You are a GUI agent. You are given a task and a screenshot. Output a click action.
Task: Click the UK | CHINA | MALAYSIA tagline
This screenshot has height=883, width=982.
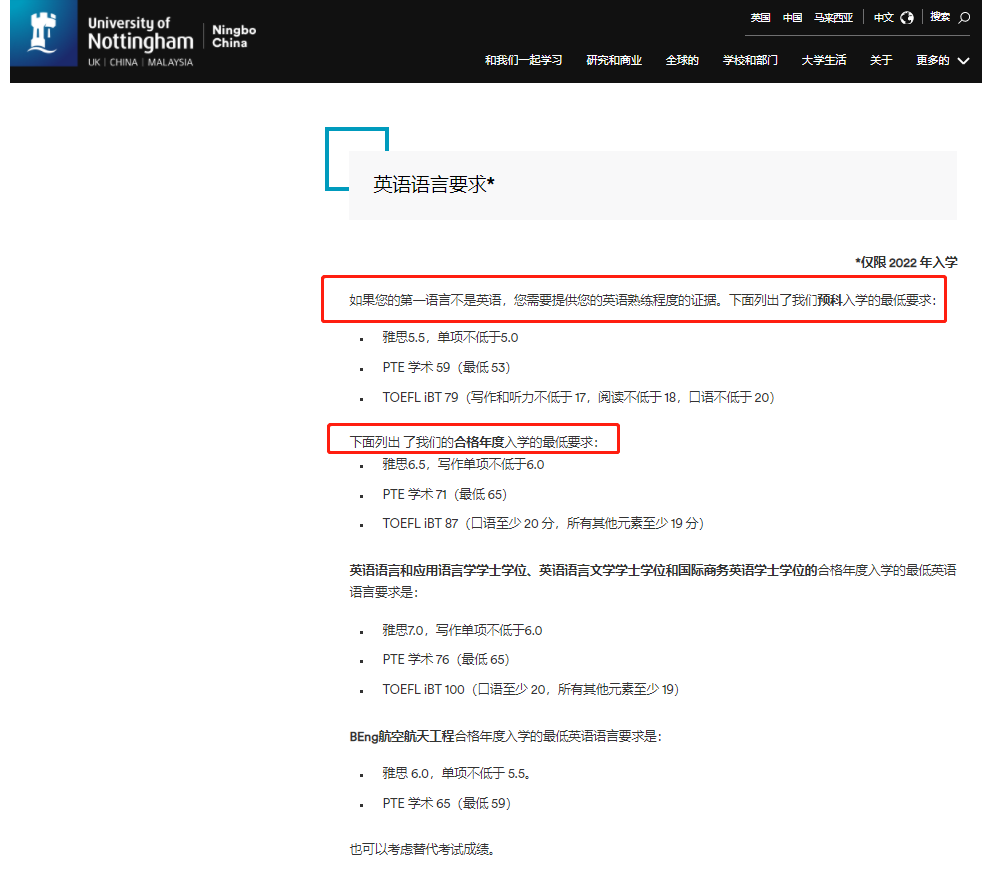(x=140, y=62)
